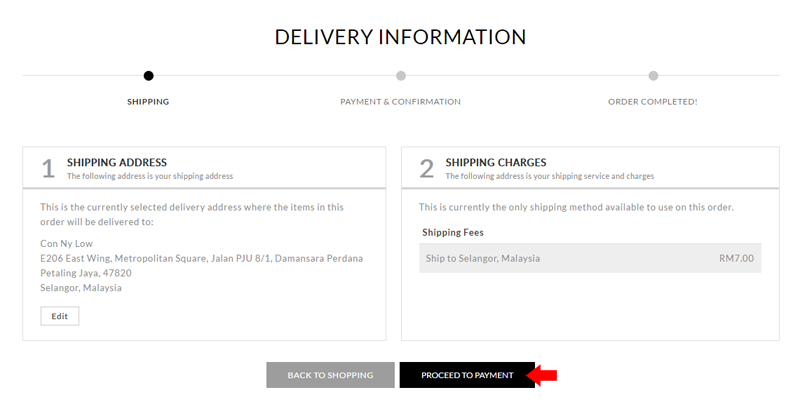Proceed to payment
The image size is (800, 409).
[x=467, y=375]
